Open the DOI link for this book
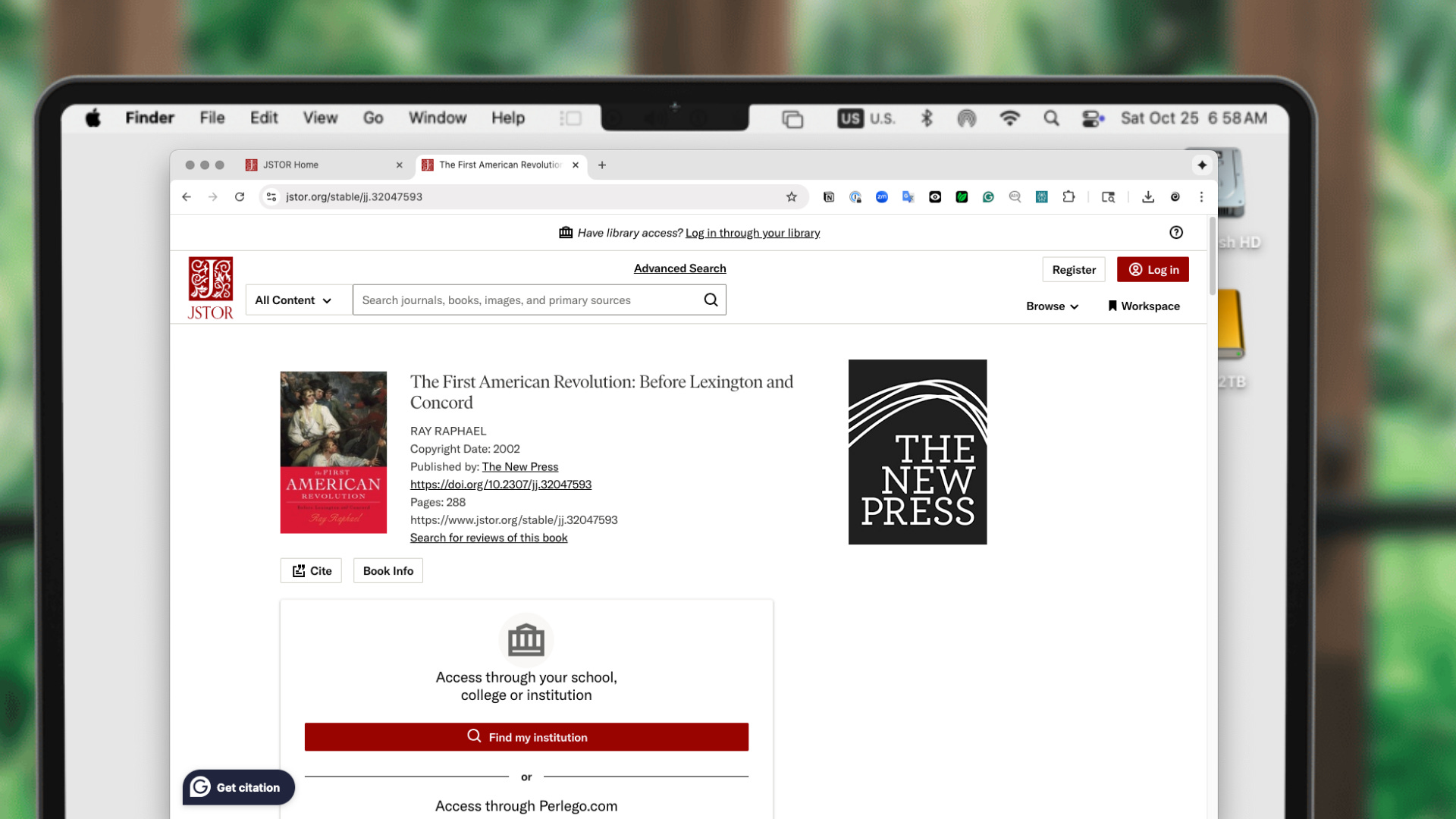 500,485
